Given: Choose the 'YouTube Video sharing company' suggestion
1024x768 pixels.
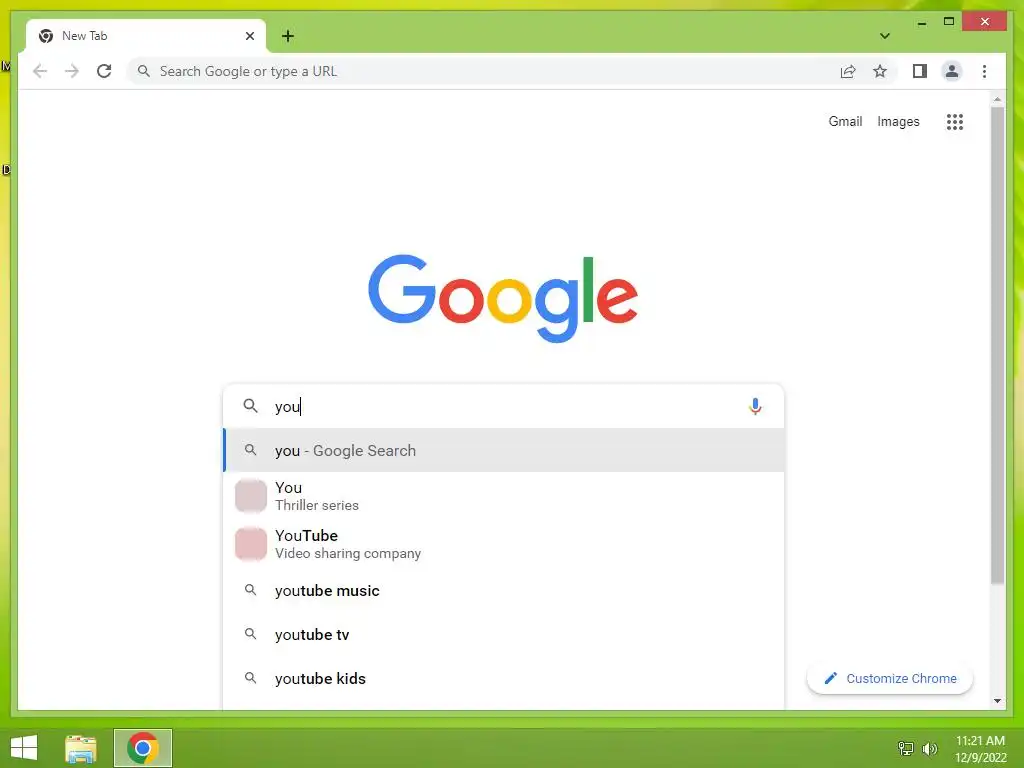Looking at the screenshot, I should click(x=504, y=544).
